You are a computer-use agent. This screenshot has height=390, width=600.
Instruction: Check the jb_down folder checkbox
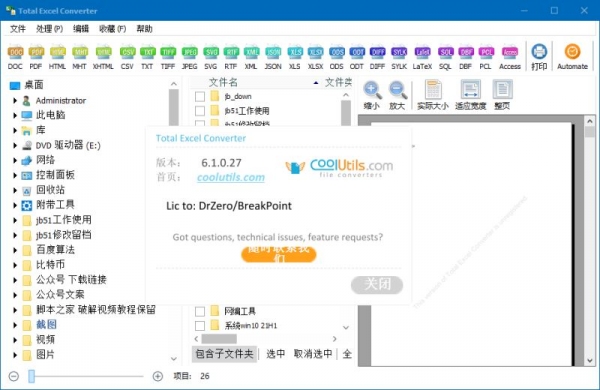(200, 96)
